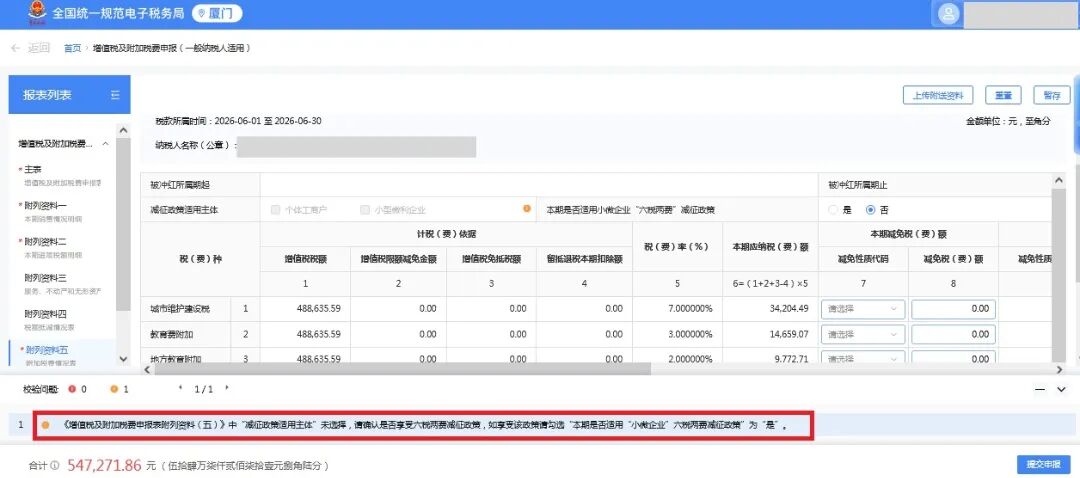Click the orange info icon beside 小型微利企业

527,209
